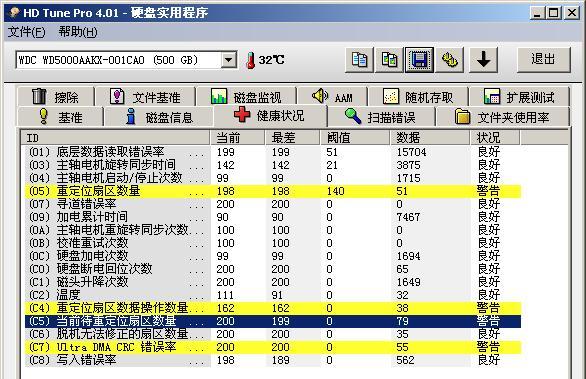The width and height of the screenshot is (586, 379).
Task: Maximize the HD Tune Pro window
Action: (x=554, y=13)
